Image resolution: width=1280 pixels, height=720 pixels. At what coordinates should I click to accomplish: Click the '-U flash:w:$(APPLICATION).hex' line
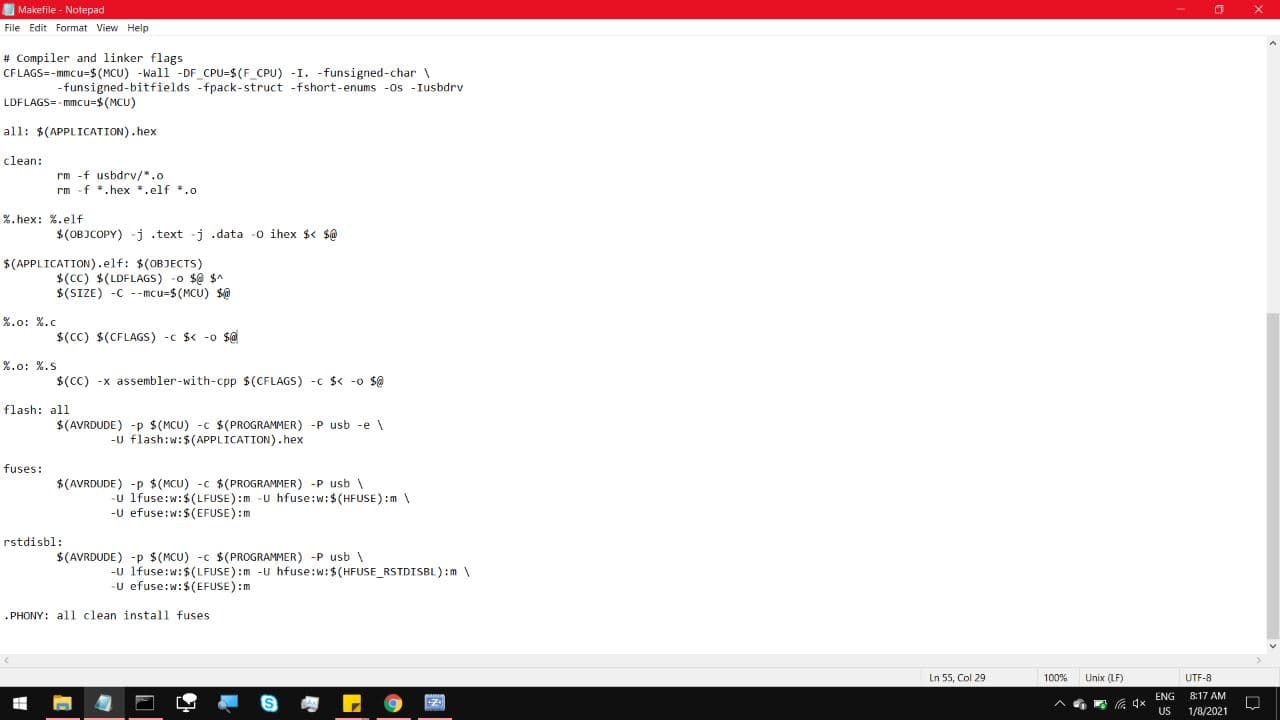click(207, 439)
